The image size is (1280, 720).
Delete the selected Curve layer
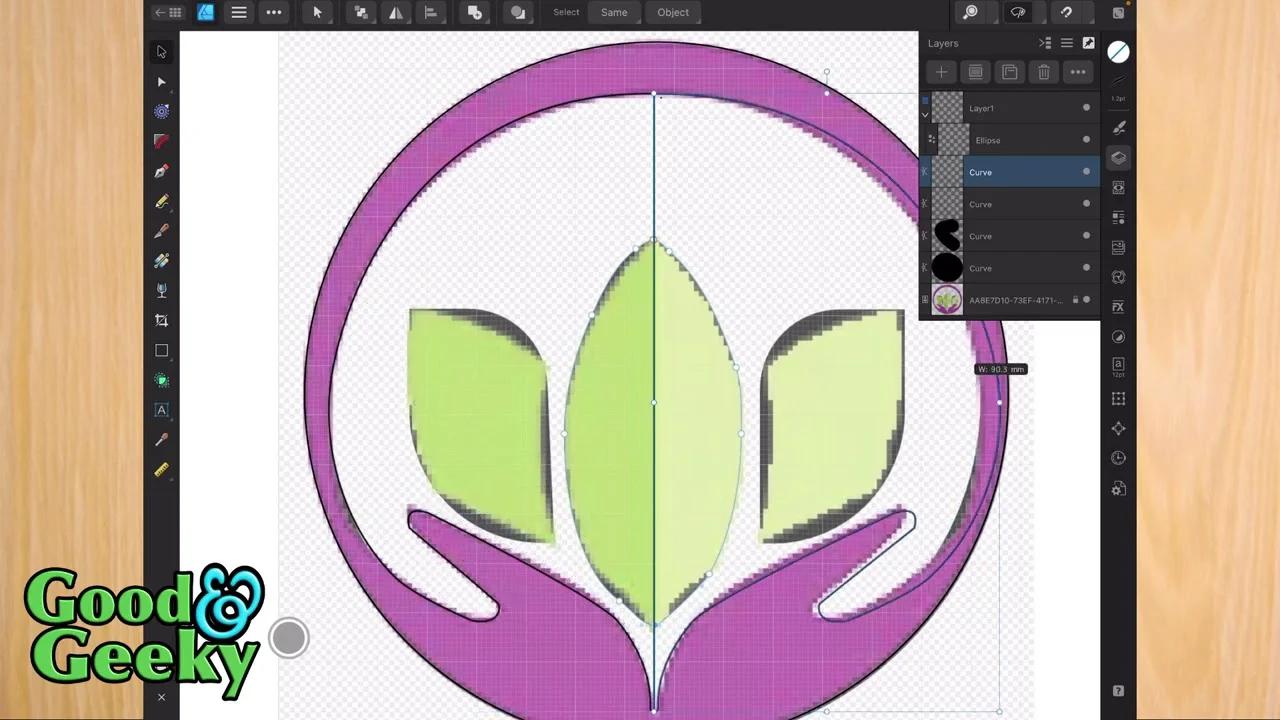click(x=1044, y=72)
